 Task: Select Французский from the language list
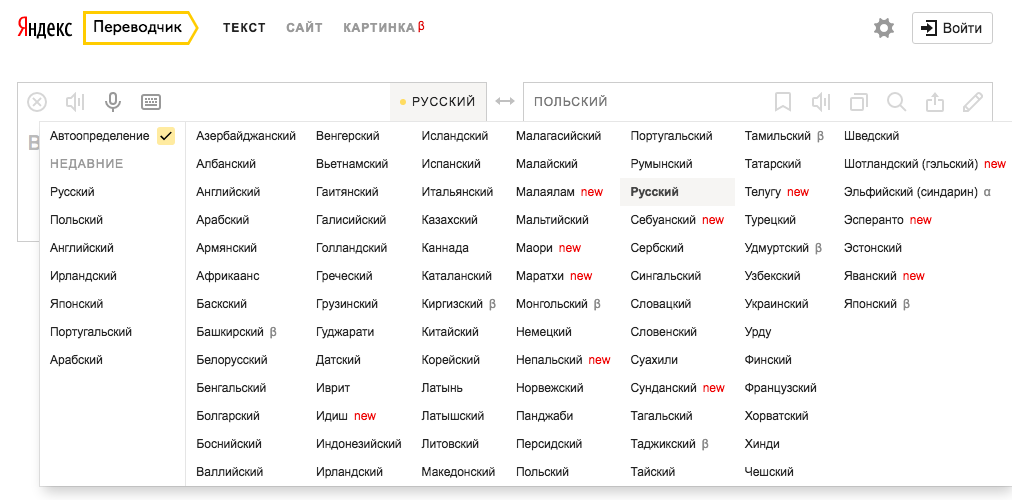click(x=780, y=388)
